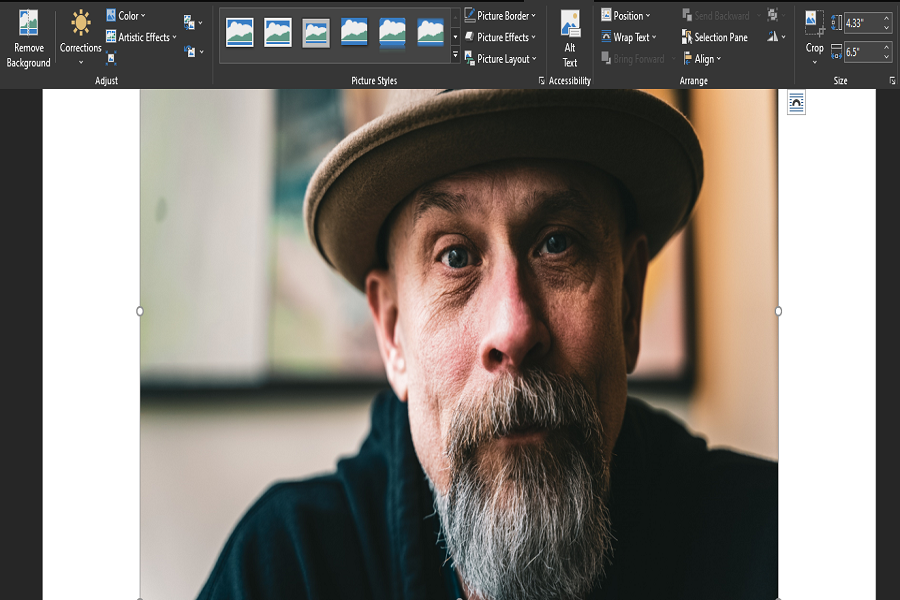Increase the picture height value
The height and width of the screenshot is (600, 900).
[886, 18]
